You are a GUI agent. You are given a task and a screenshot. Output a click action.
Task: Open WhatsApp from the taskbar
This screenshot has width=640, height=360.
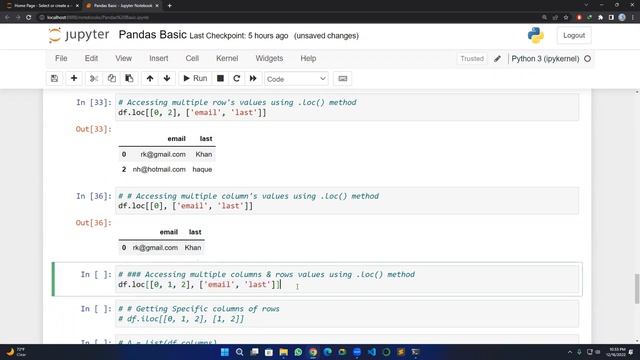[x=298, y=352]
